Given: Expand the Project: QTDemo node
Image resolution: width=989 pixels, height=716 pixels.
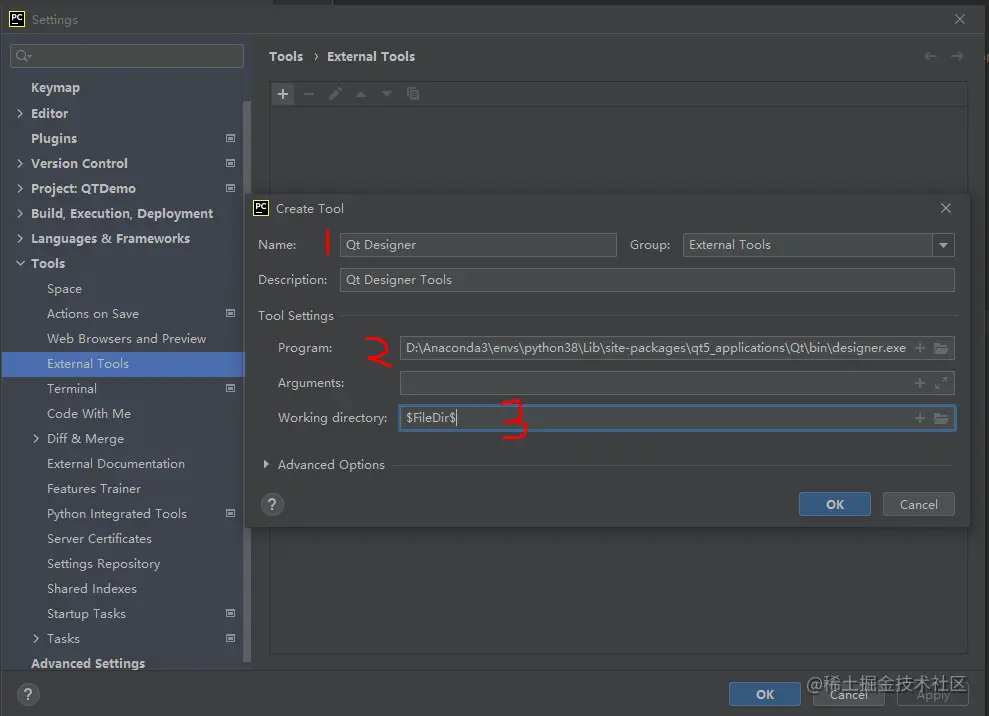Looking at the screenshot, I should (x=20, y=188).
